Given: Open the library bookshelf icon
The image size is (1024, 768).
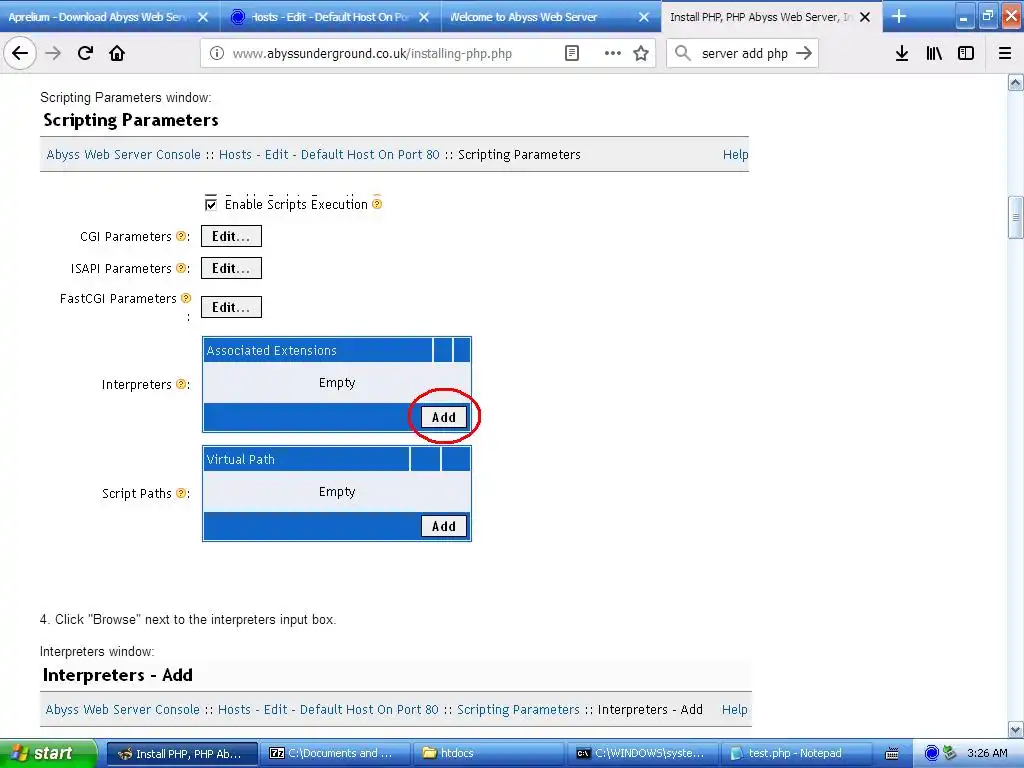Looking at the screenshot, I should [934, 54].
